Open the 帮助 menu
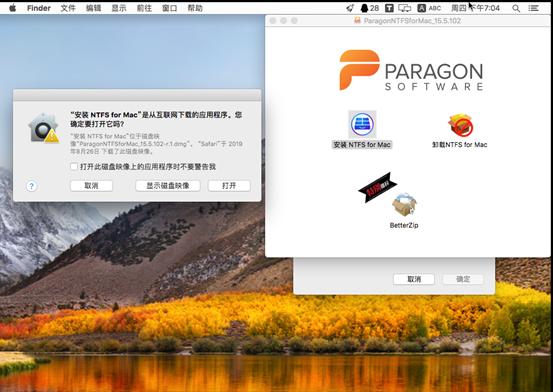This screenshot has width=553, height=392. [195, 8]
